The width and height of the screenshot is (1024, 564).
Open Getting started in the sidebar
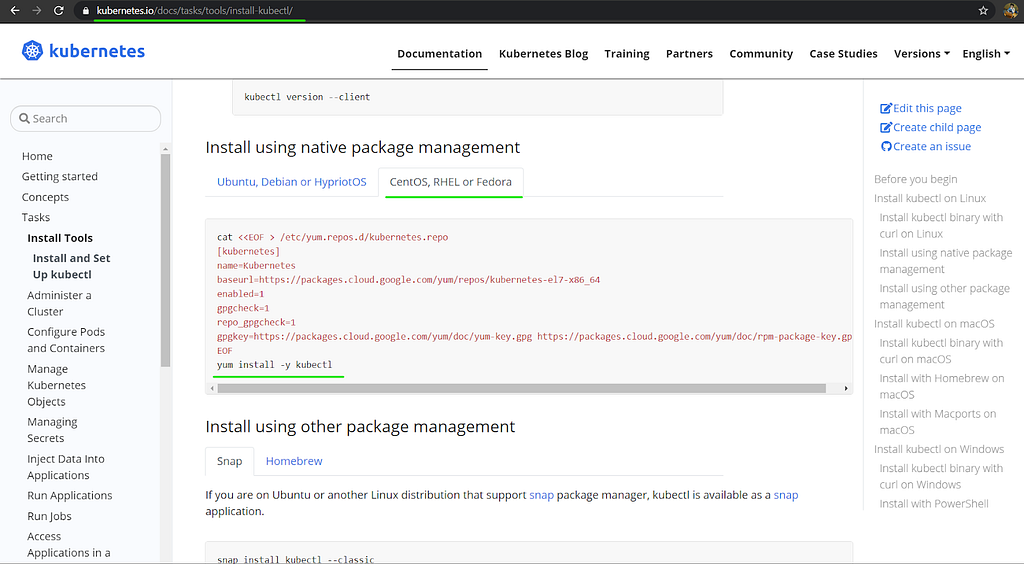click(59, 176)
